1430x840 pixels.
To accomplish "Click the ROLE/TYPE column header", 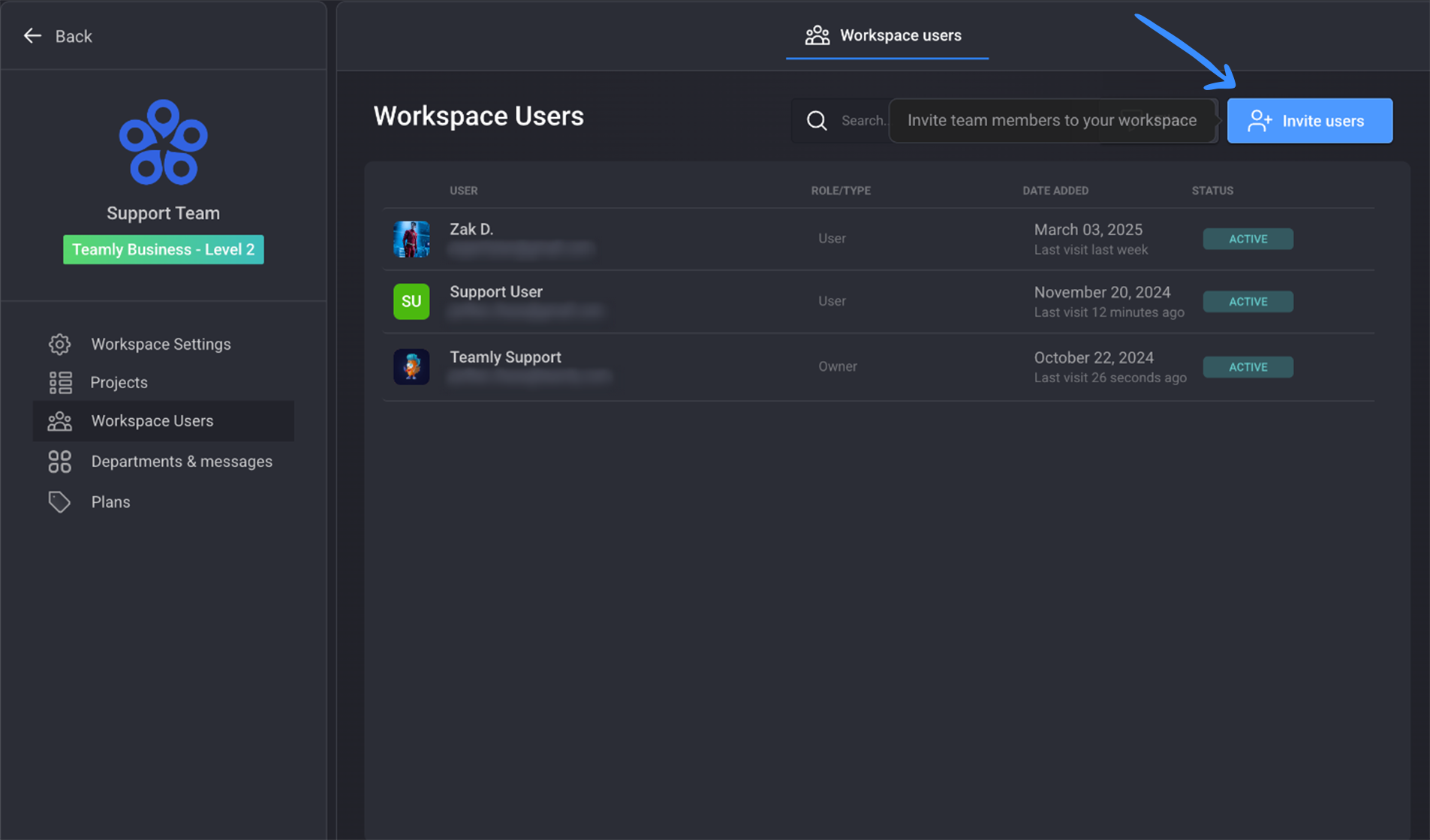I will (x=841, y=191).
